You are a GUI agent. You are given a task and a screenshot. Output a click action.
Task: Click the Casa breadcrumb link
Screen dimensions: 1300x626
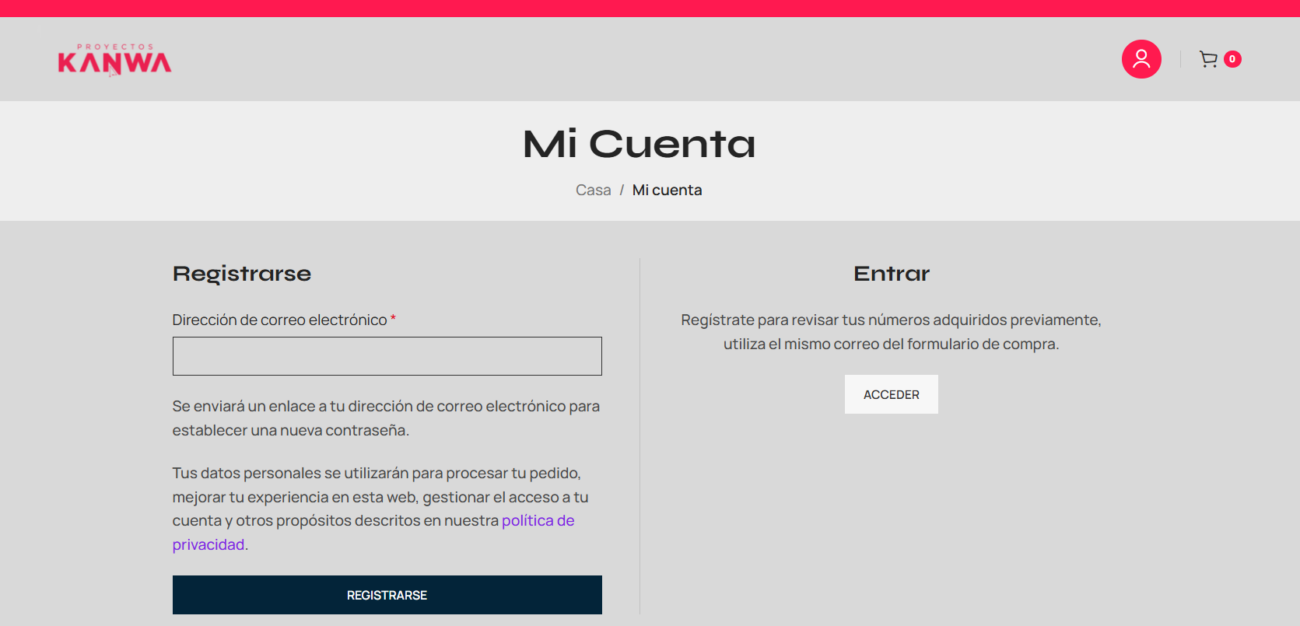(593, 190)
